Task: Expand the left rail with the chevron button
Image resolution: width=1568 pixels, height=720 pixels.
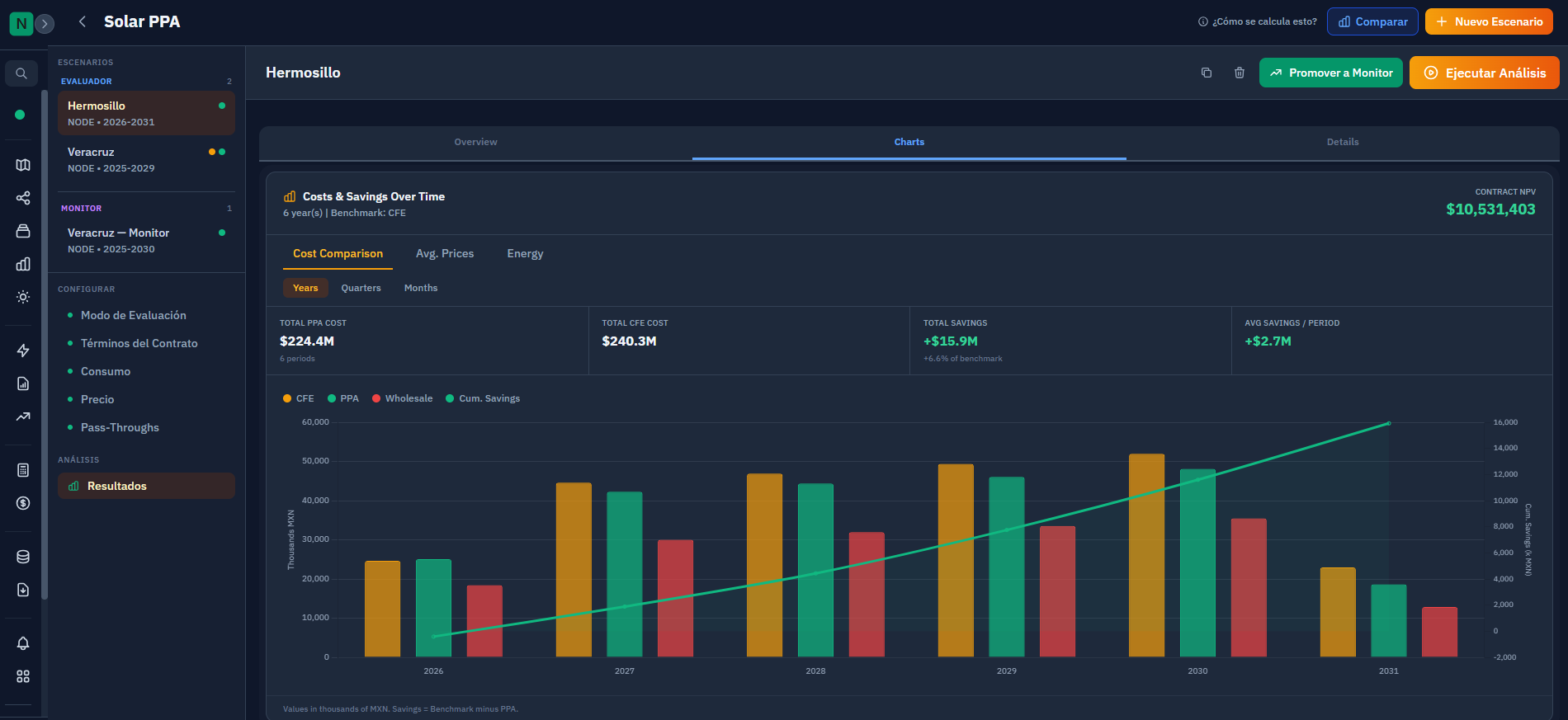Action: (45, 24)
